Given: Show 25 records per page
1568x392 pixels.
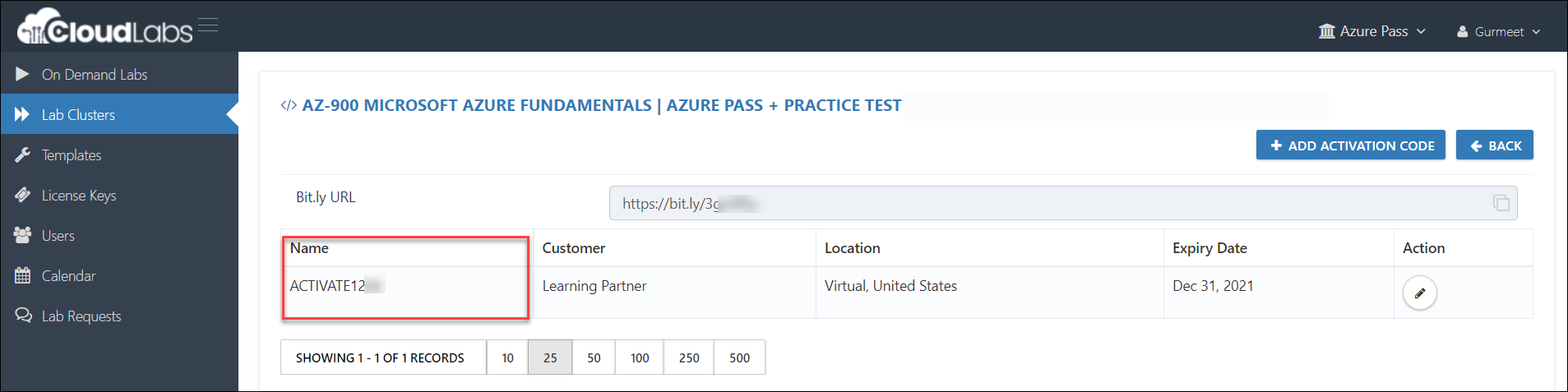Looking at the screenshot, I should pyautogui.click(x=550, y=357).
